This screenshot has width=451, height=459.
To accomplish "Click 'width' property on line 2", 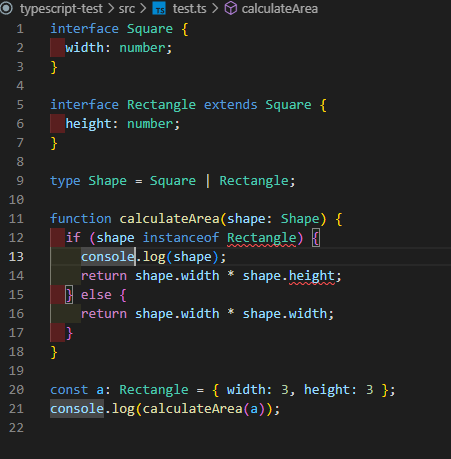I will (x=85, y=48).
